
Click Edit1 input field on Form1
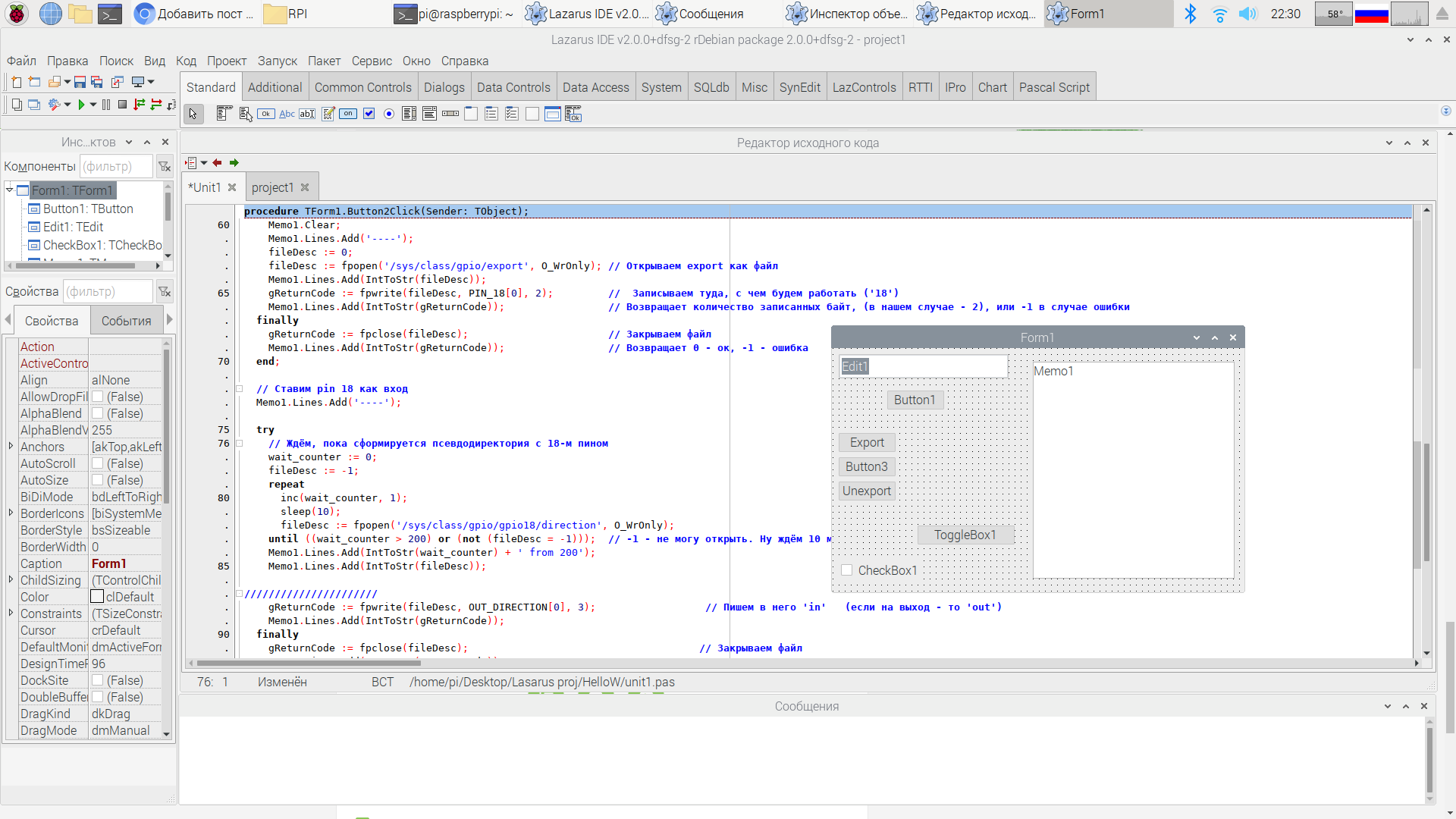click(923, 366)
